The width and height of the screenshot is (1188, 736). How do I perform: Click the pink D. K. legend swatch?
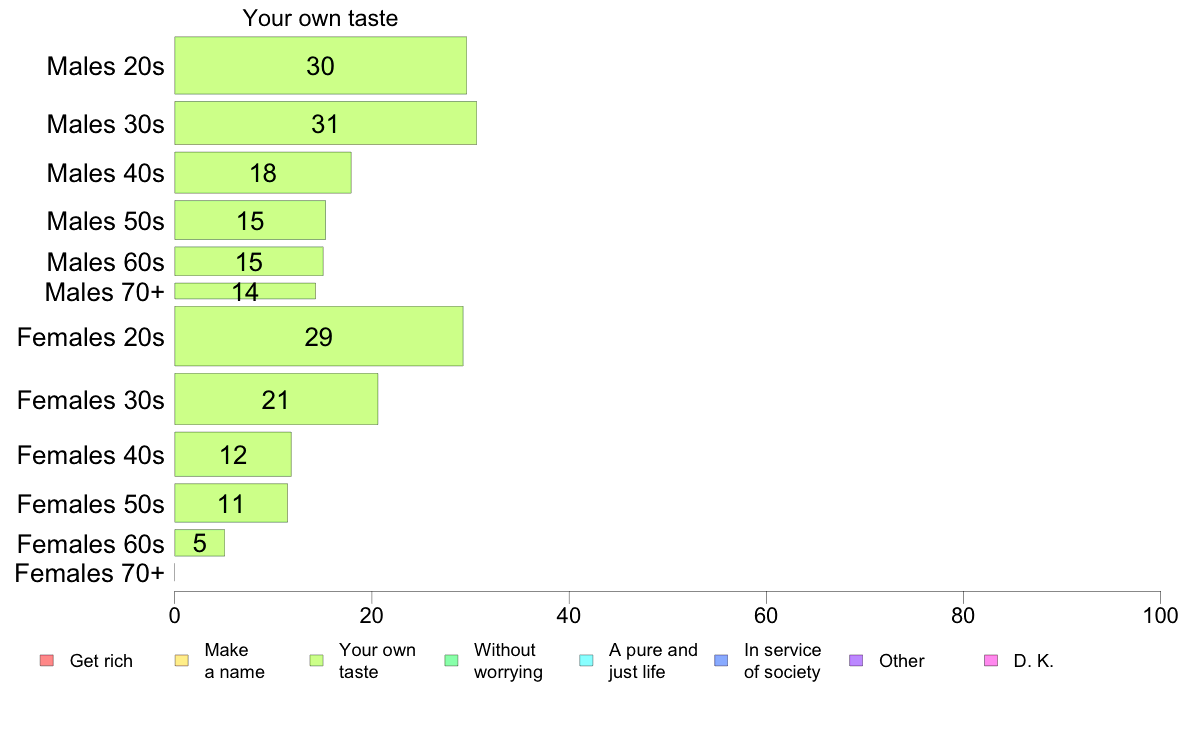[x=991, y=660]
